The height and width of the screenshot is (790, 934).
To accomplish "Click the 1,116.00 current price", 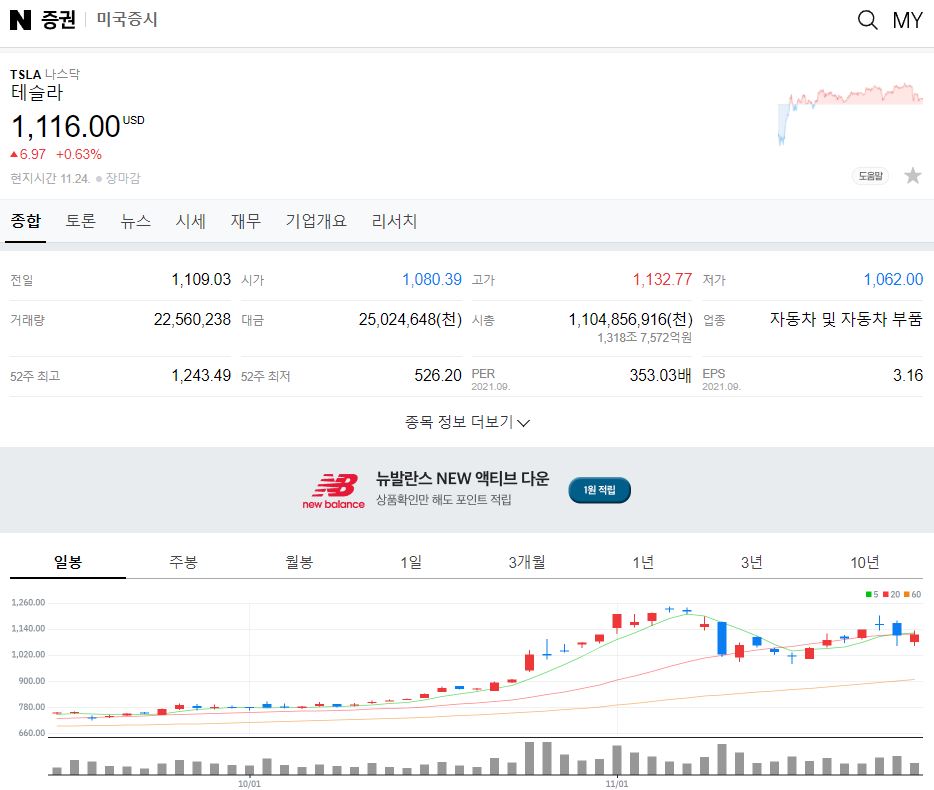I will coord(66,127).
